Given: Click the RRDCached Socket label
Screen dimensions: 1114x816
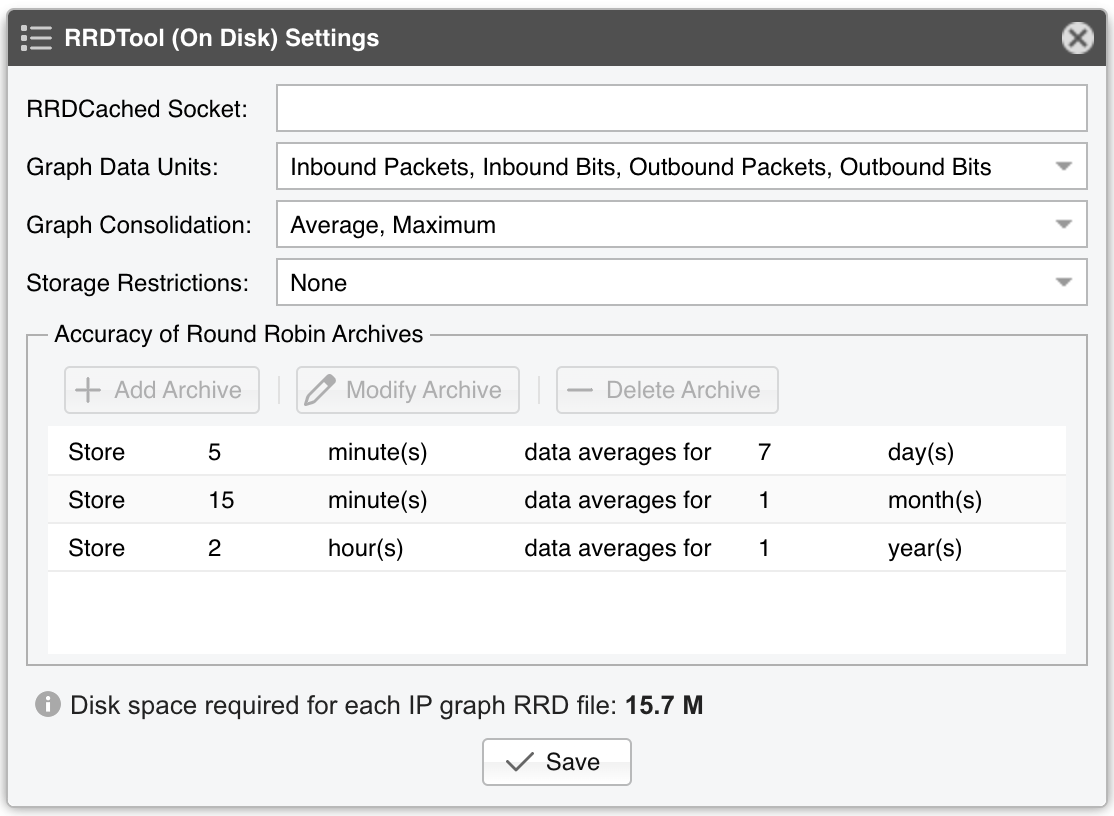Looking at the screenshot, I should click(137, 109).
